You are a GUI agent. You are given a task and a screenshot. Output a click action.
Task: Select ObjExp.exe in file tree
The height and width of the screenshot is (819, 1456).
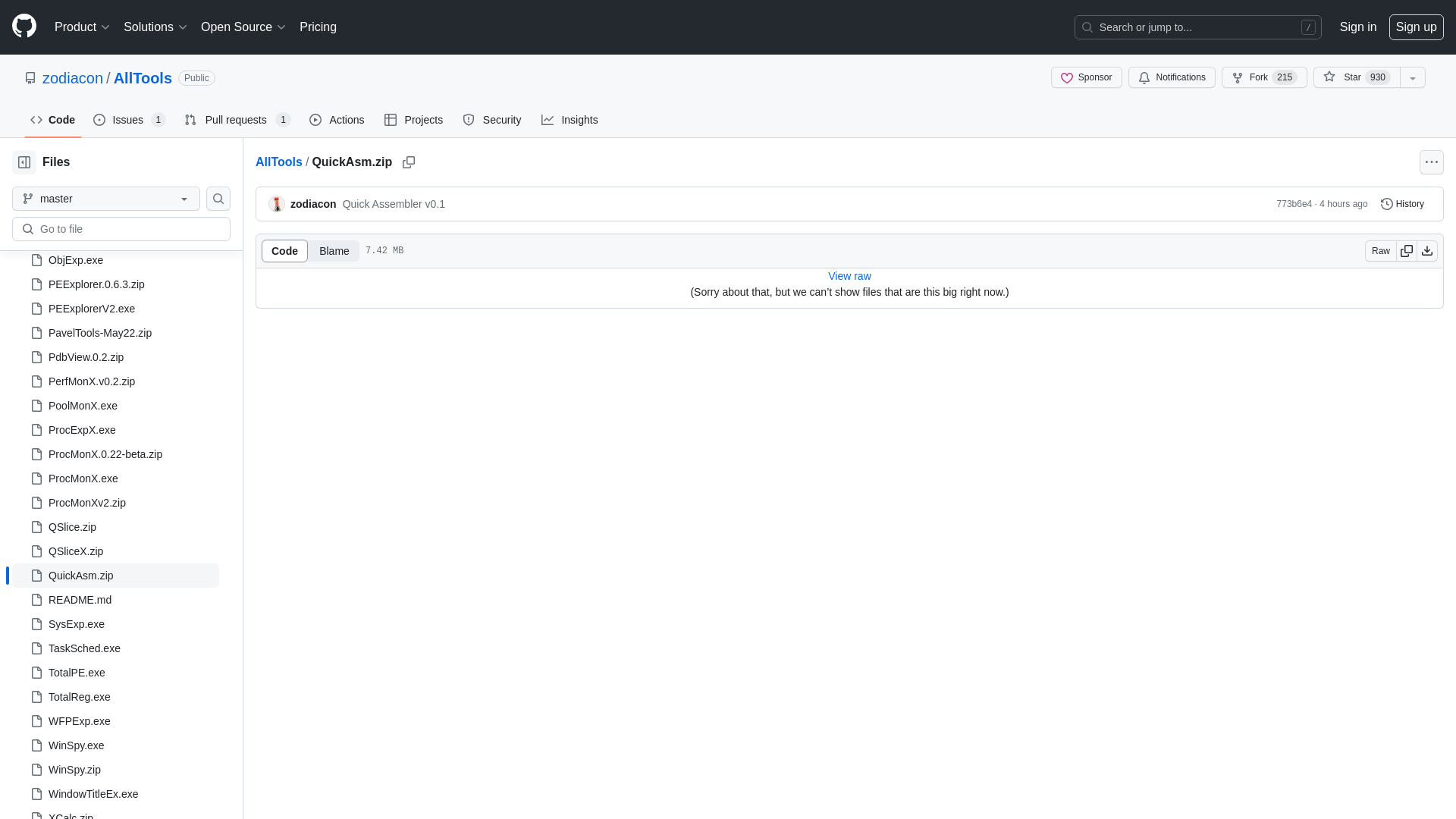(x=115, y=260)
